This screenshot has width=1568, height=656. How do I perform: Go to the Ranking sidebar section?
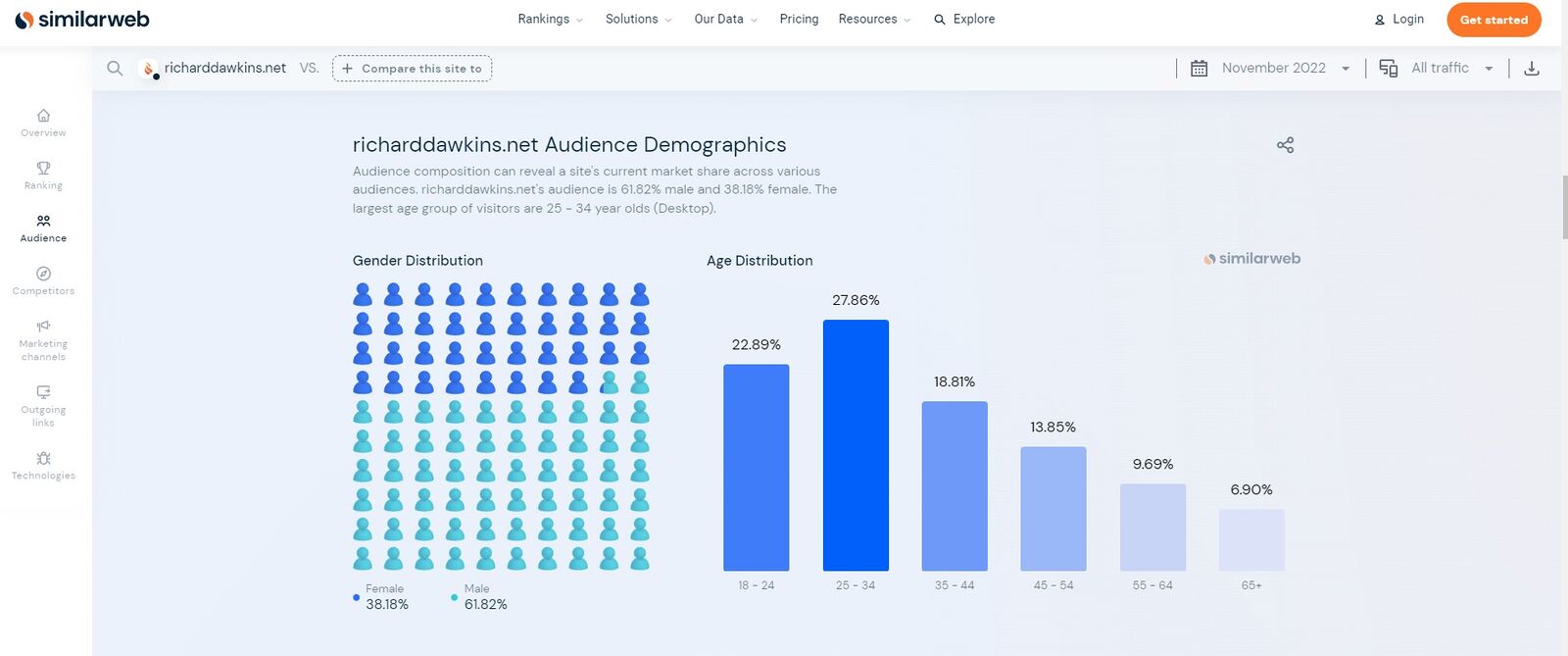tap(43, 176)
